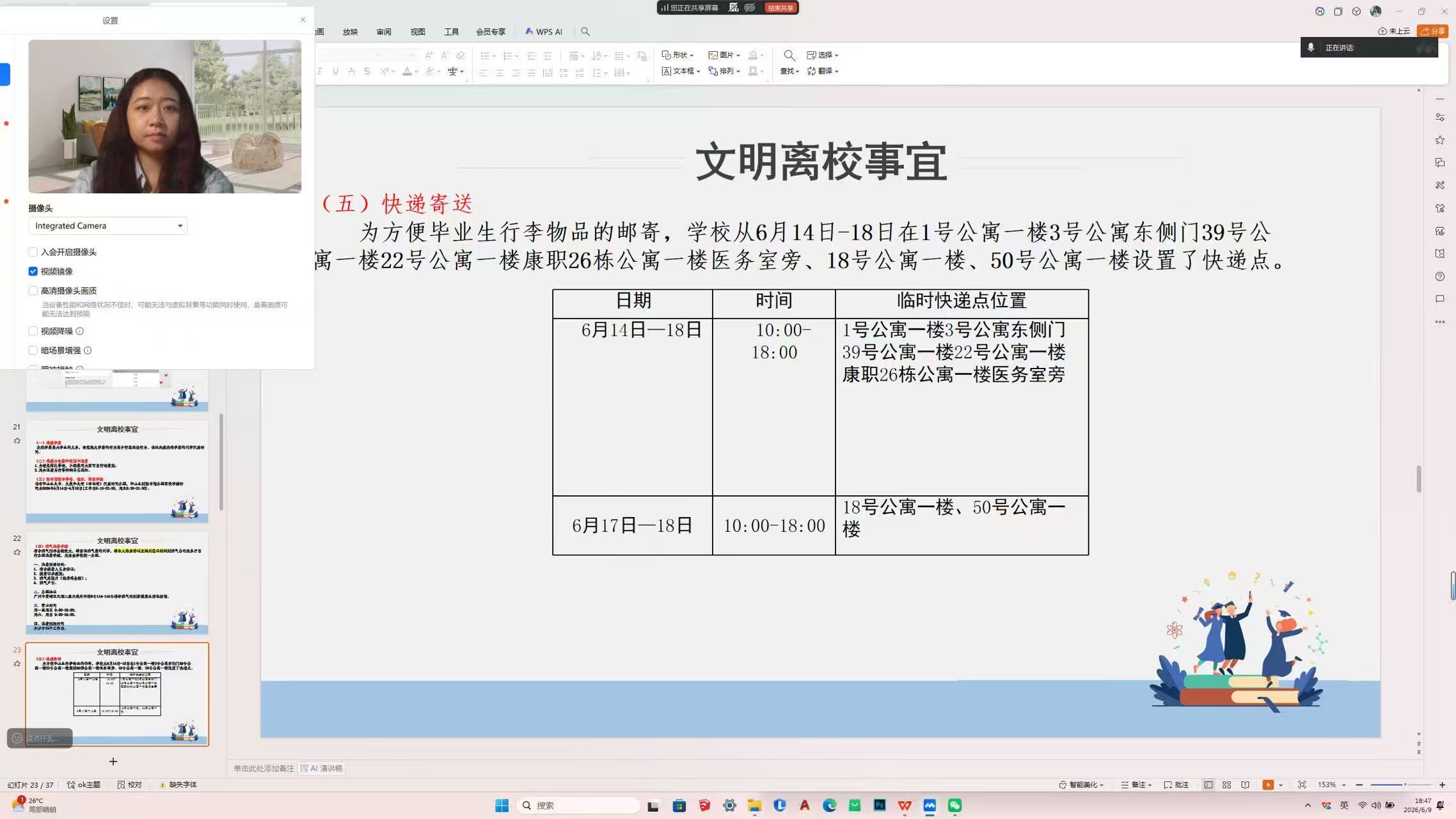Click the AI speech notes (AI 演讲稿) button

(322, 768)
